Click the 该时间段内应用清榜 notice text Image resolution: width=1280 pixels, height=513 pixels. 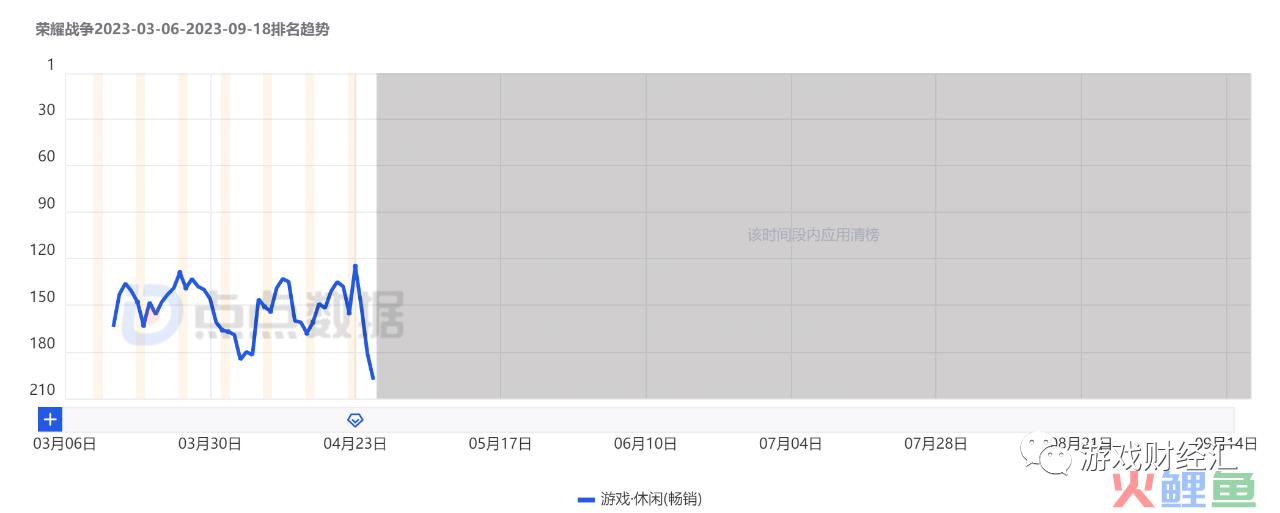pos(813,235)
